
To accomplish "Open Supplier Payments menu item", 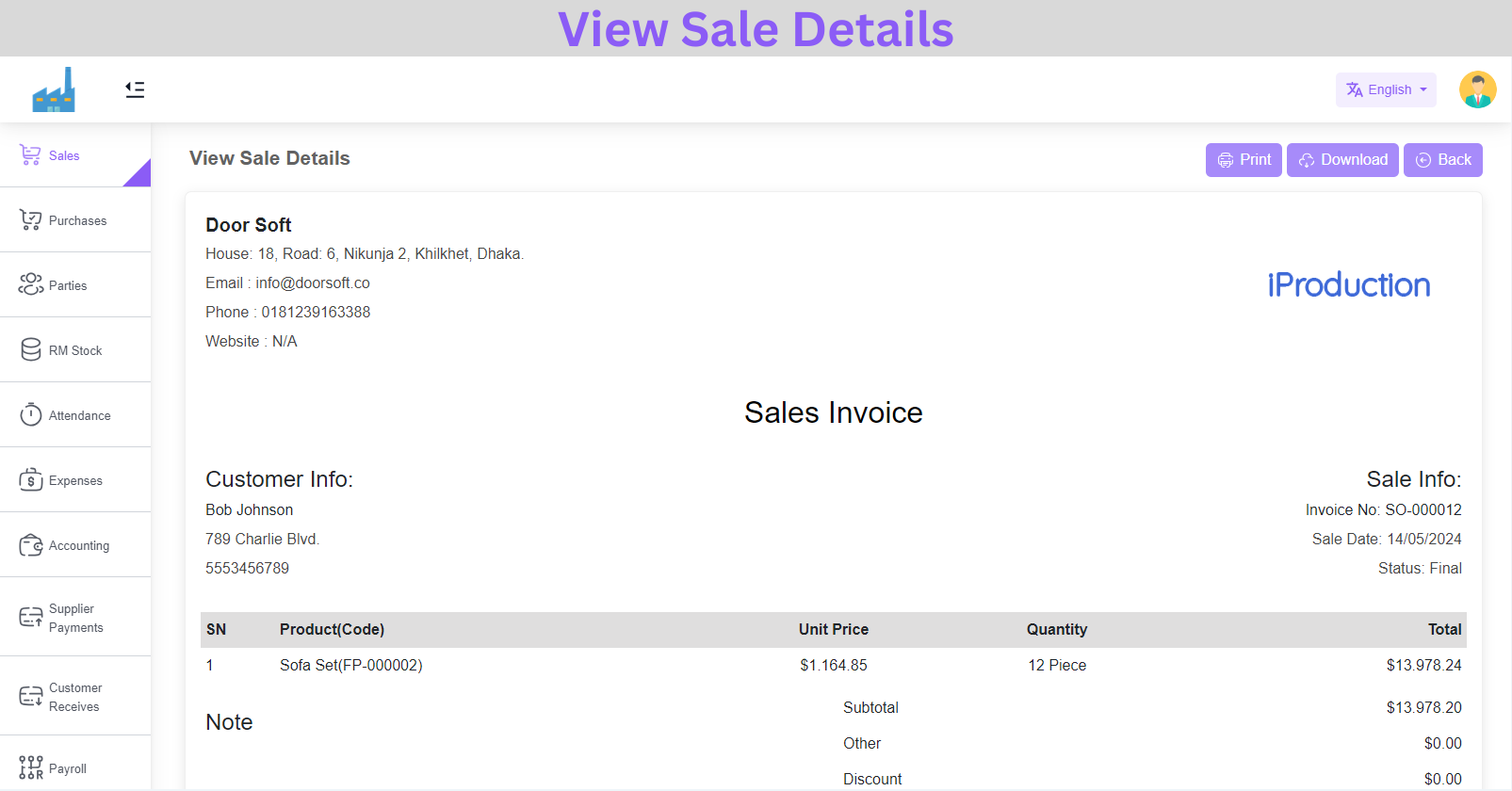I will pyautogui.click(x=76, y=618).
